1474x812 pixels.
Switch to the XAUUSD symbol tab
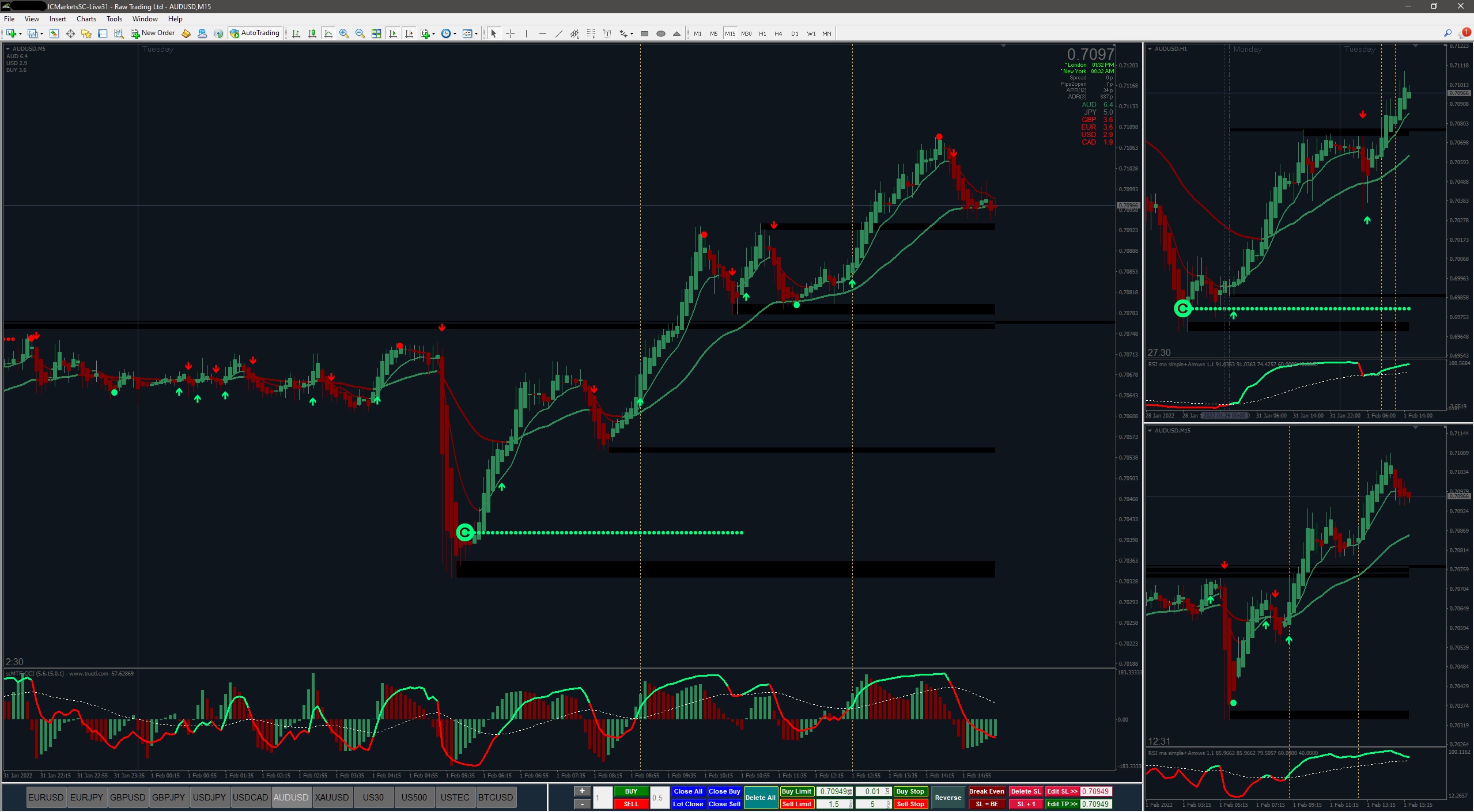point(332,798)
